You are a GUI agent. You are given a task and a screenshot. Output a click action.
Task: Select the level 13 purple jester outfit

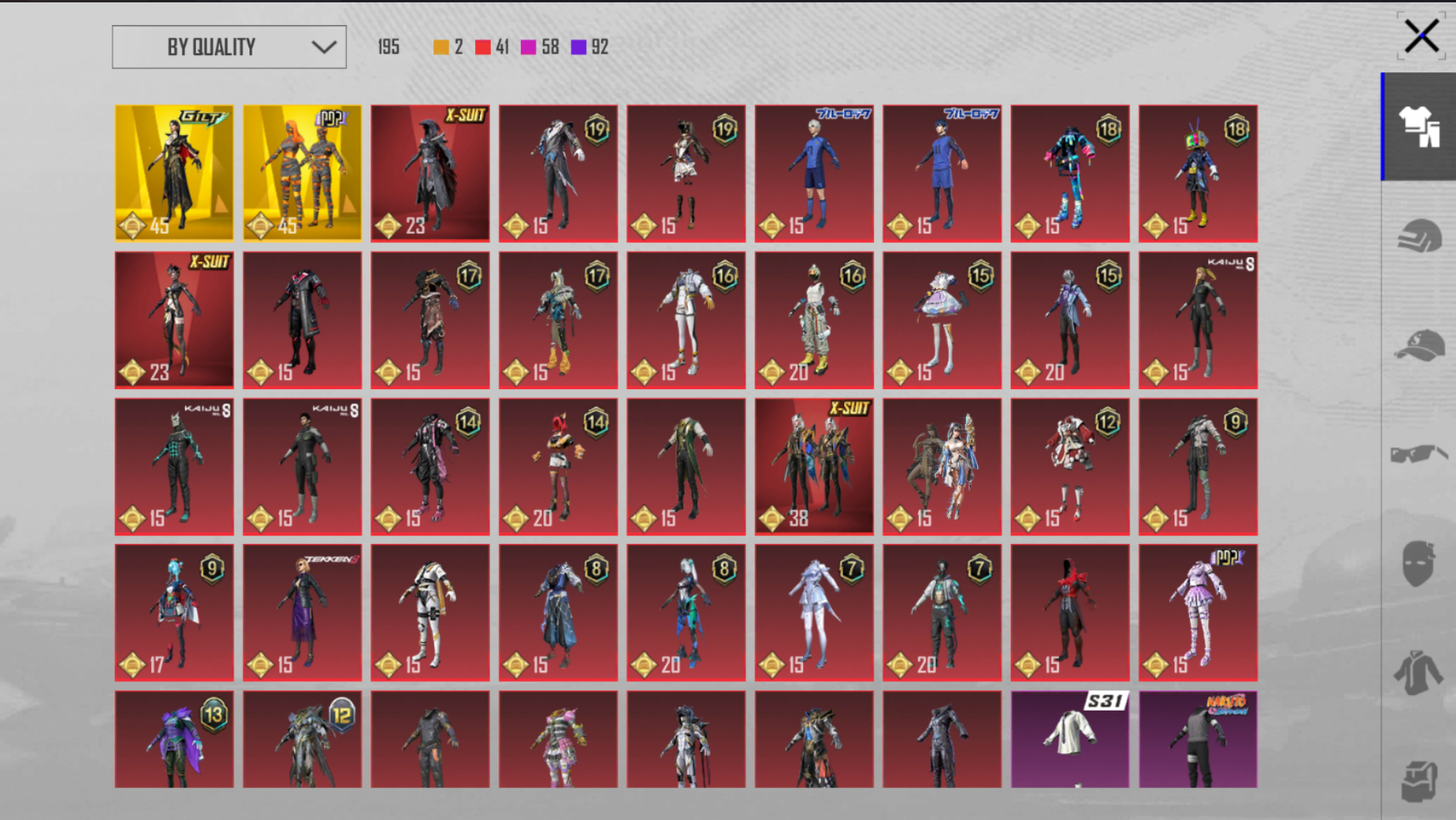click(x=174, y=739)
